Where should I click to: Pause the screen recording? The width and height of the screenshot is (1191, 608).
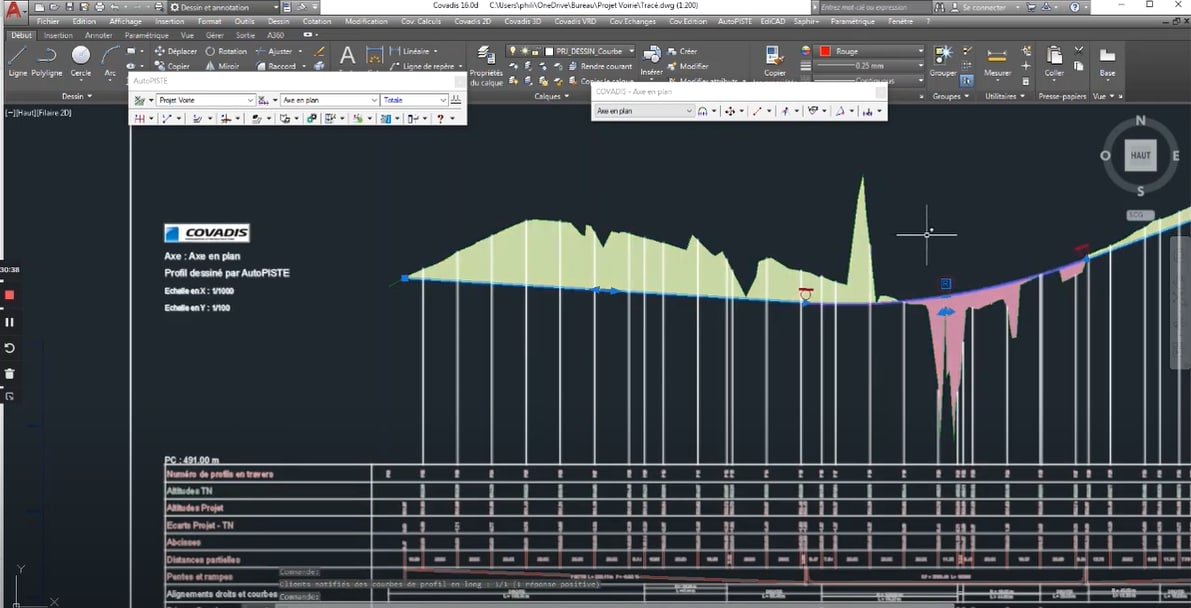(x=10, y=322)
